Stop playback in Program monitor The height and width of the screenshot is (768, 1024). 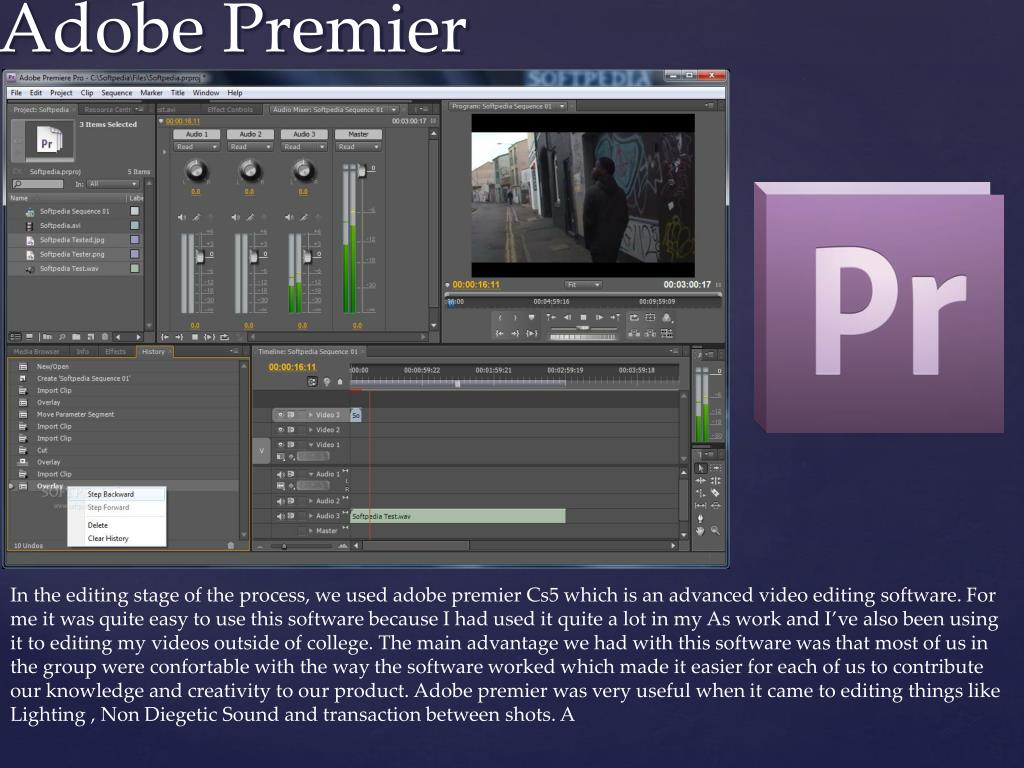[583, 317]
